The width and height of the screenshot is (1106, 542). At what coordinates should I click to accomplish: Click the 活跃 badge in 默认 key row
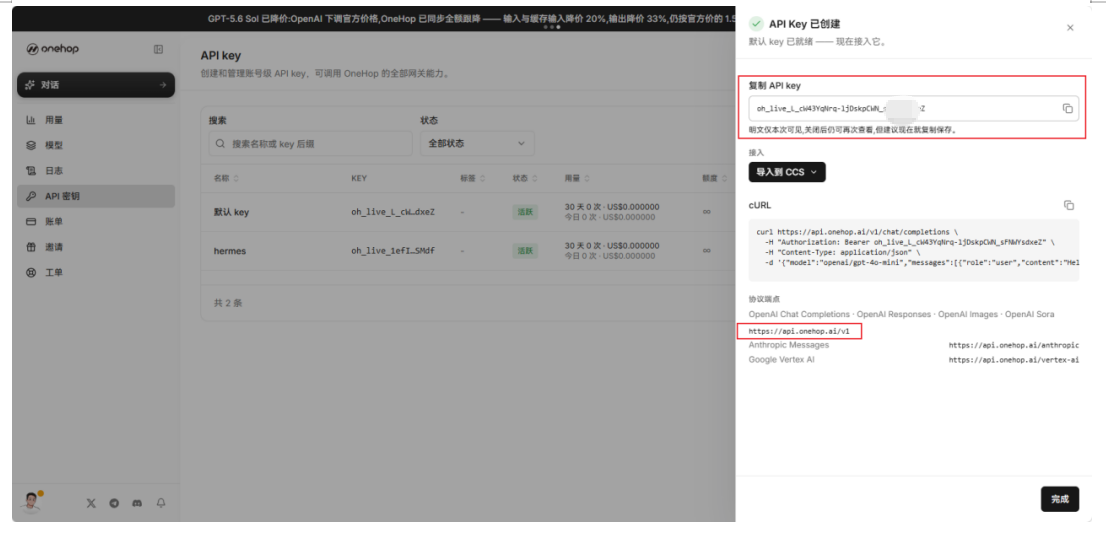525,212
